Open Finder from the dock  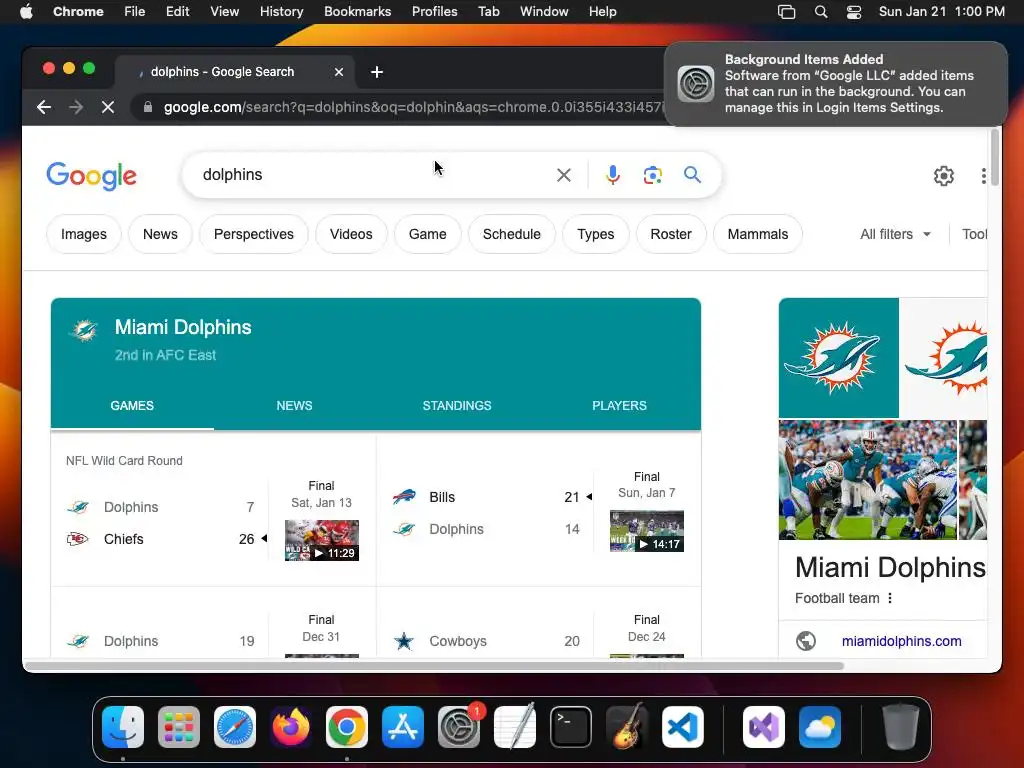[x=123, y=727]
